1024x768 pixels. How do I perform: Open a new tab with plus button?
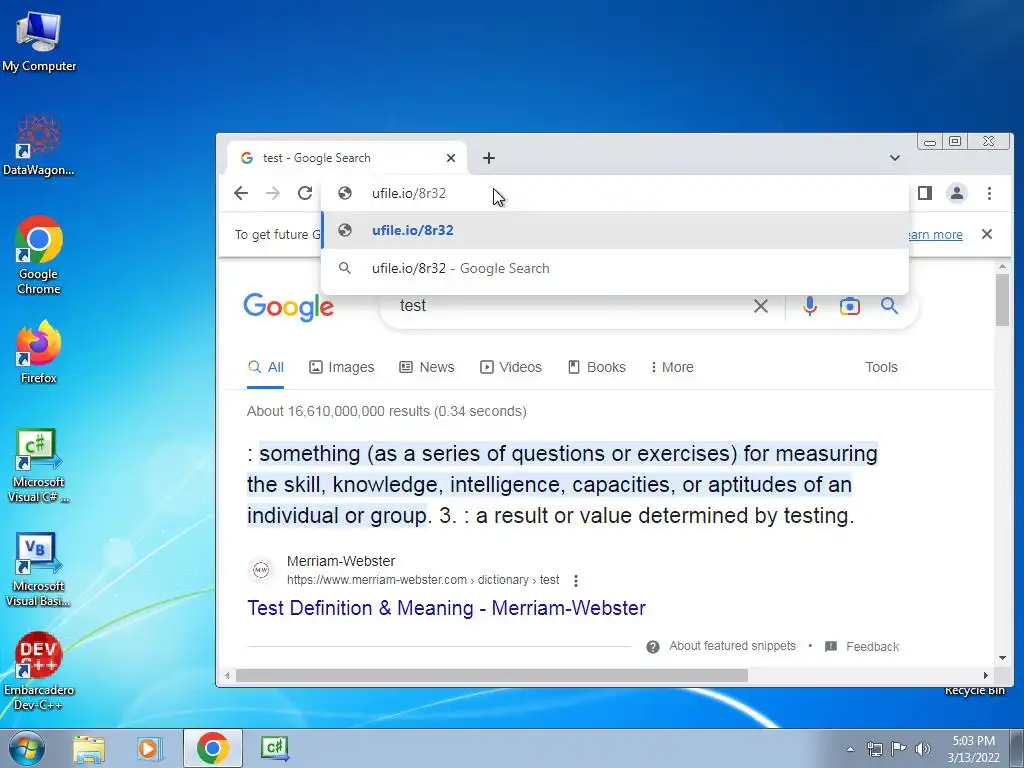click(x=488, y=158)
